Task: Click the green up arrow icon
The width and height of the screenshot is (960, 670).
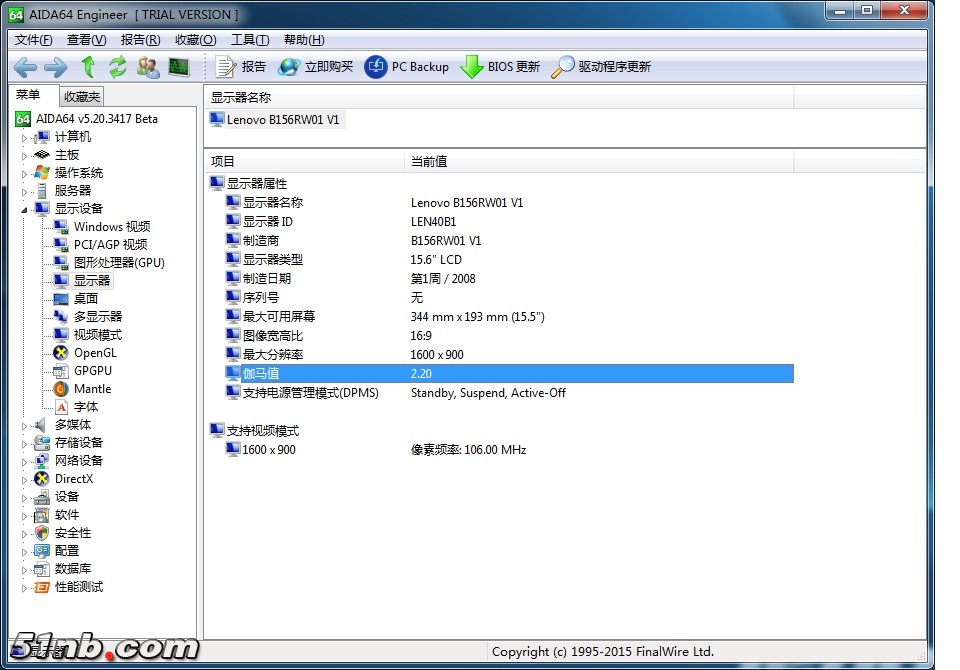Action: click(88, 67)
